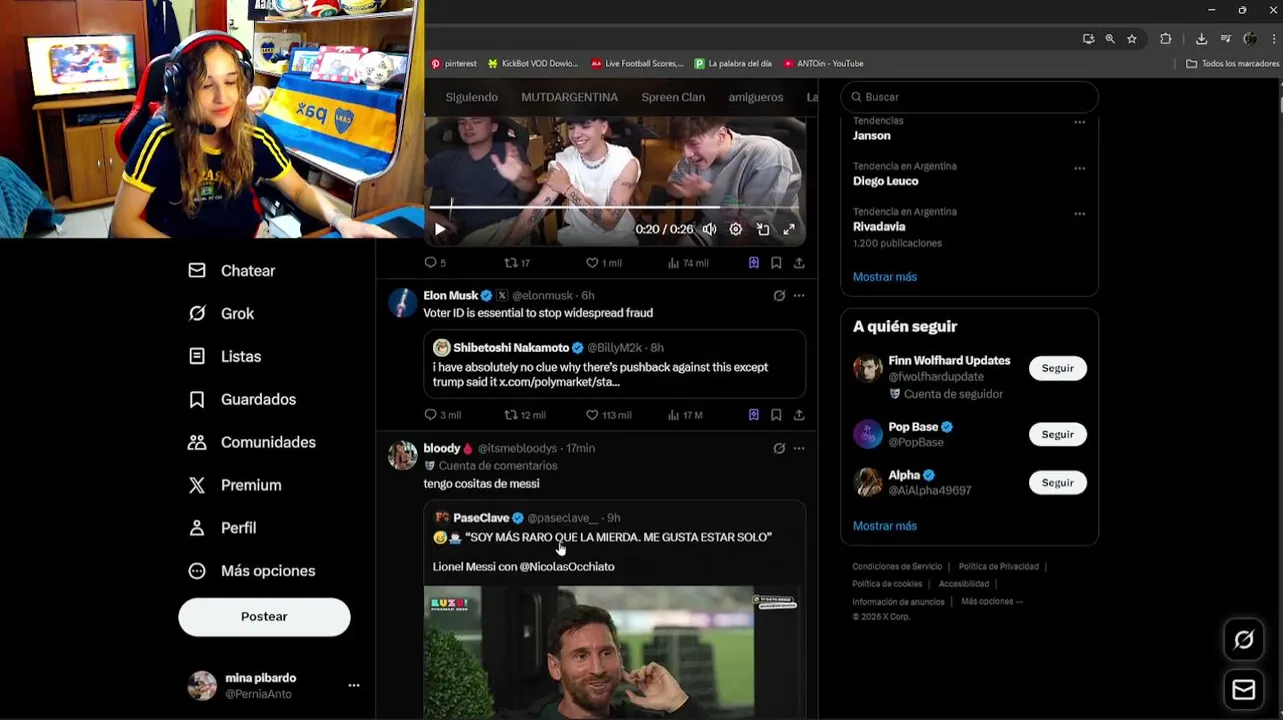1283x720 pixels.
Task: Play the video in the top post
Action: [440, 229]
